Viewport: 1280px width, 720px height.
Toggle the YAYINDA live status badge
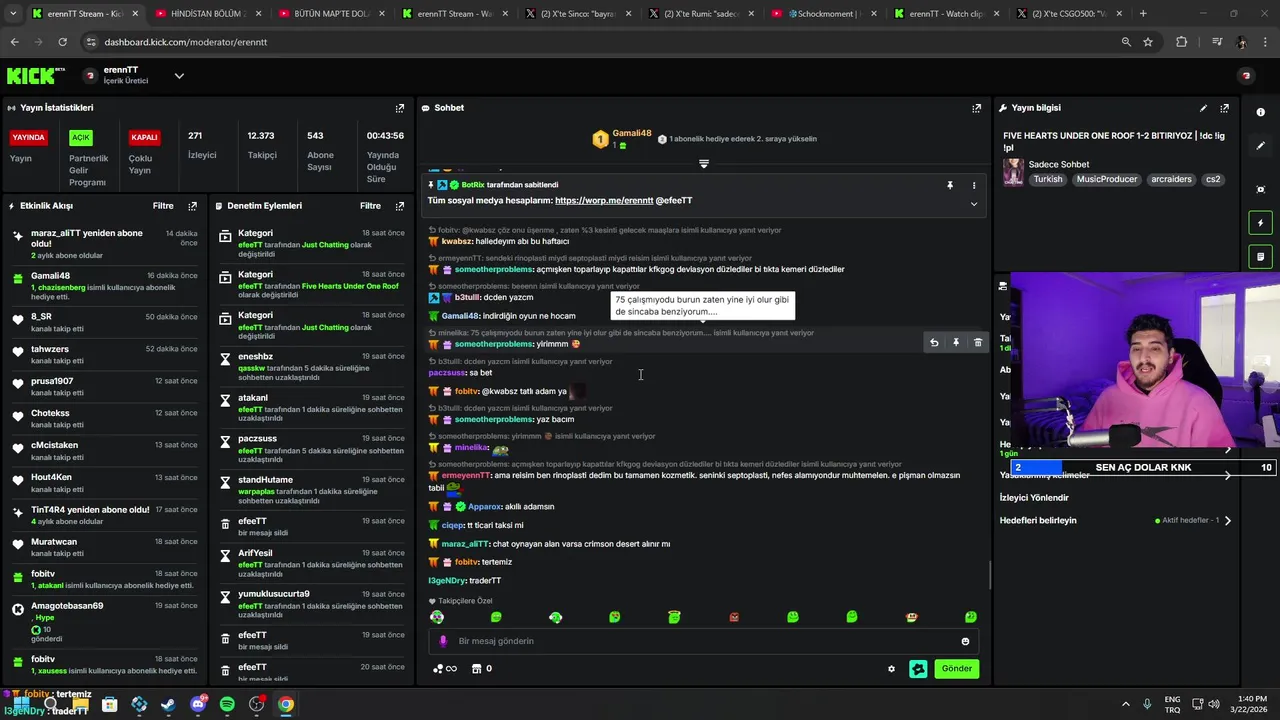28,138
